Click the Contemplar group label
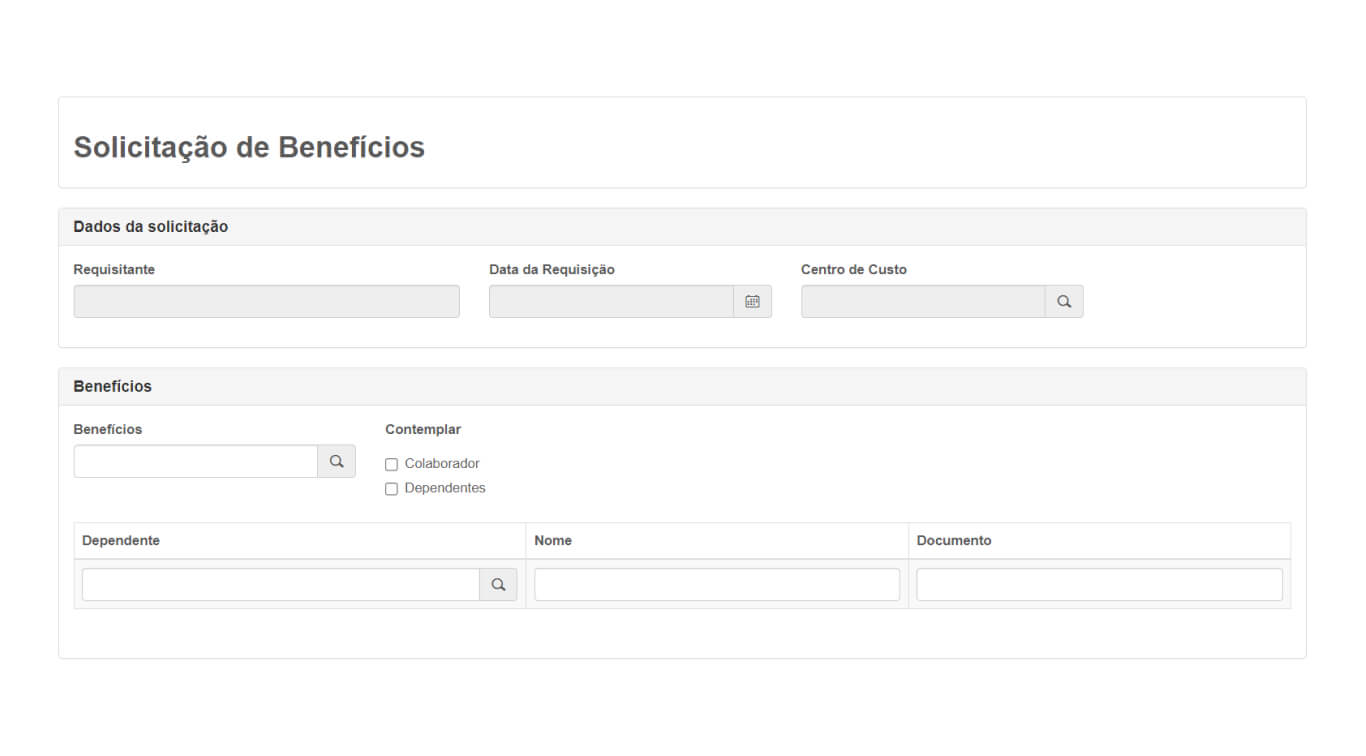 click(423, 429)
